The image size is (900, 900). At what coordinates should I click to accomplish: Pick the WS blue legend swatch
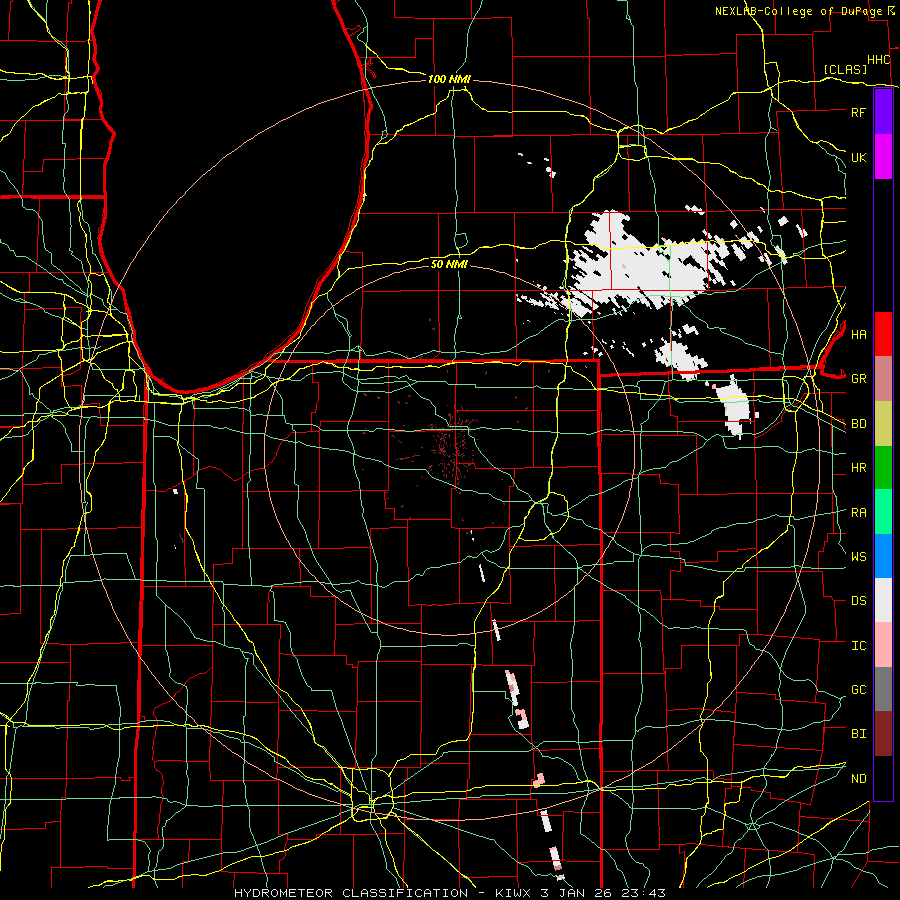point(883,556)
